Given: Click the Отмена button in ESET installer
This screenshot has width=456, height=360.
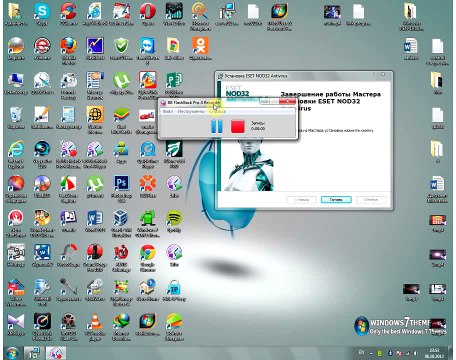Looking at the screenshot, I should coord(371,200).
